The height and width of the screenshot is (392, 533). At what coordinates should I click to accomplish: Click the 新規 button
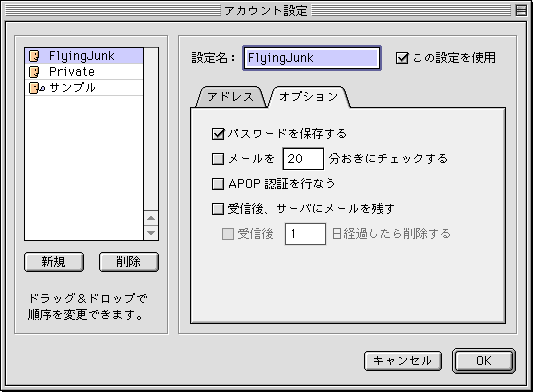pos(54,262)
